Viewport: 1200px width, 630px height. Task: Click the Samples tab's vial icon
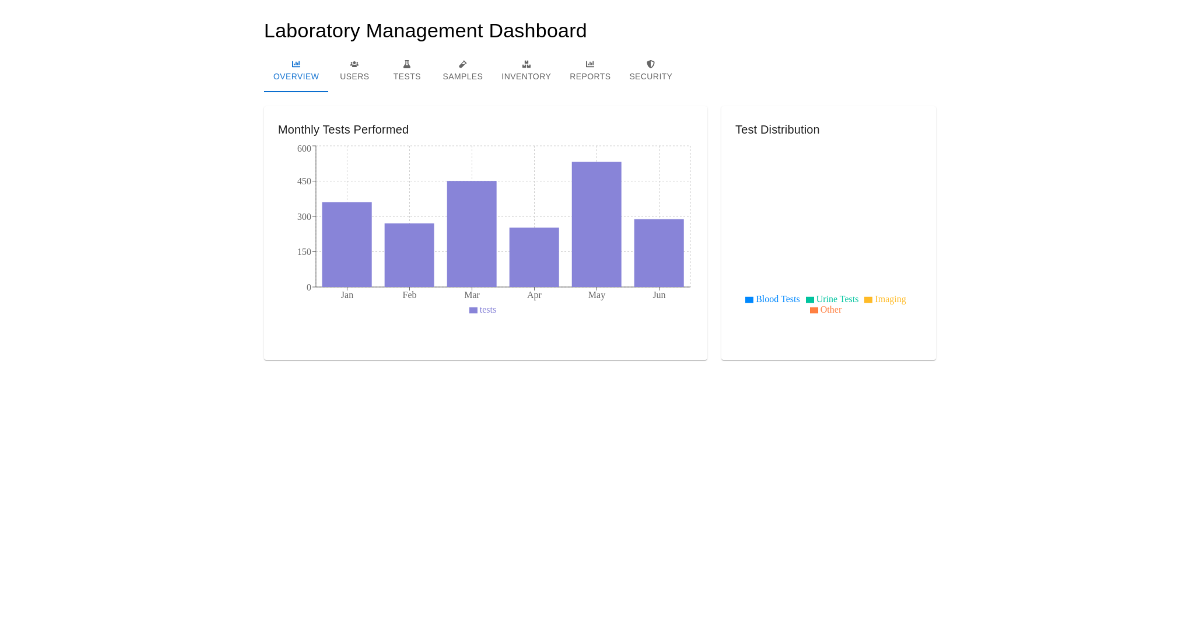click(x=462, y=64)
